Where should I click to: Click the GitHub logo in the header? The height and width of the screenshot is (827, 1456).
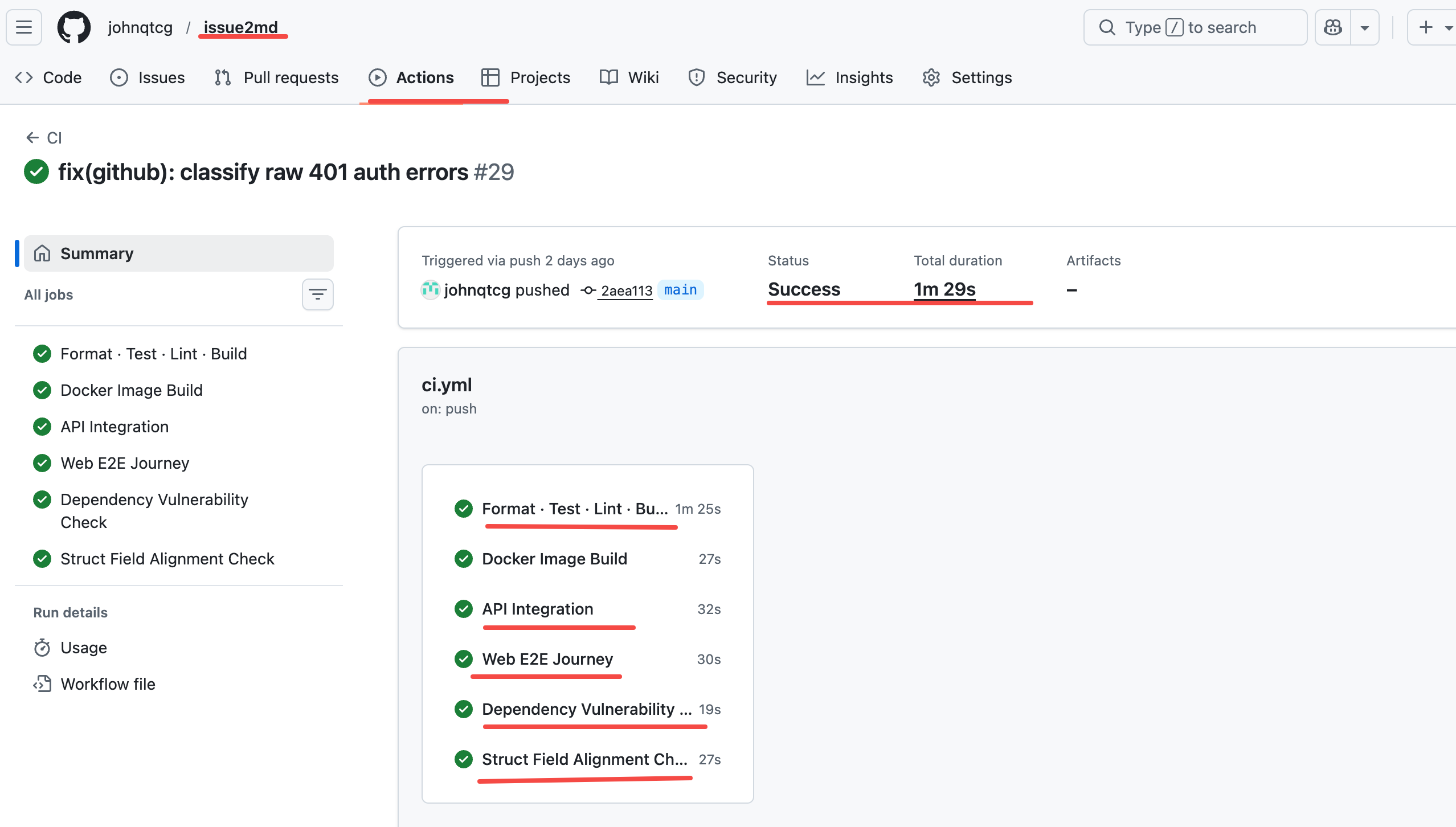click(73, 27)
